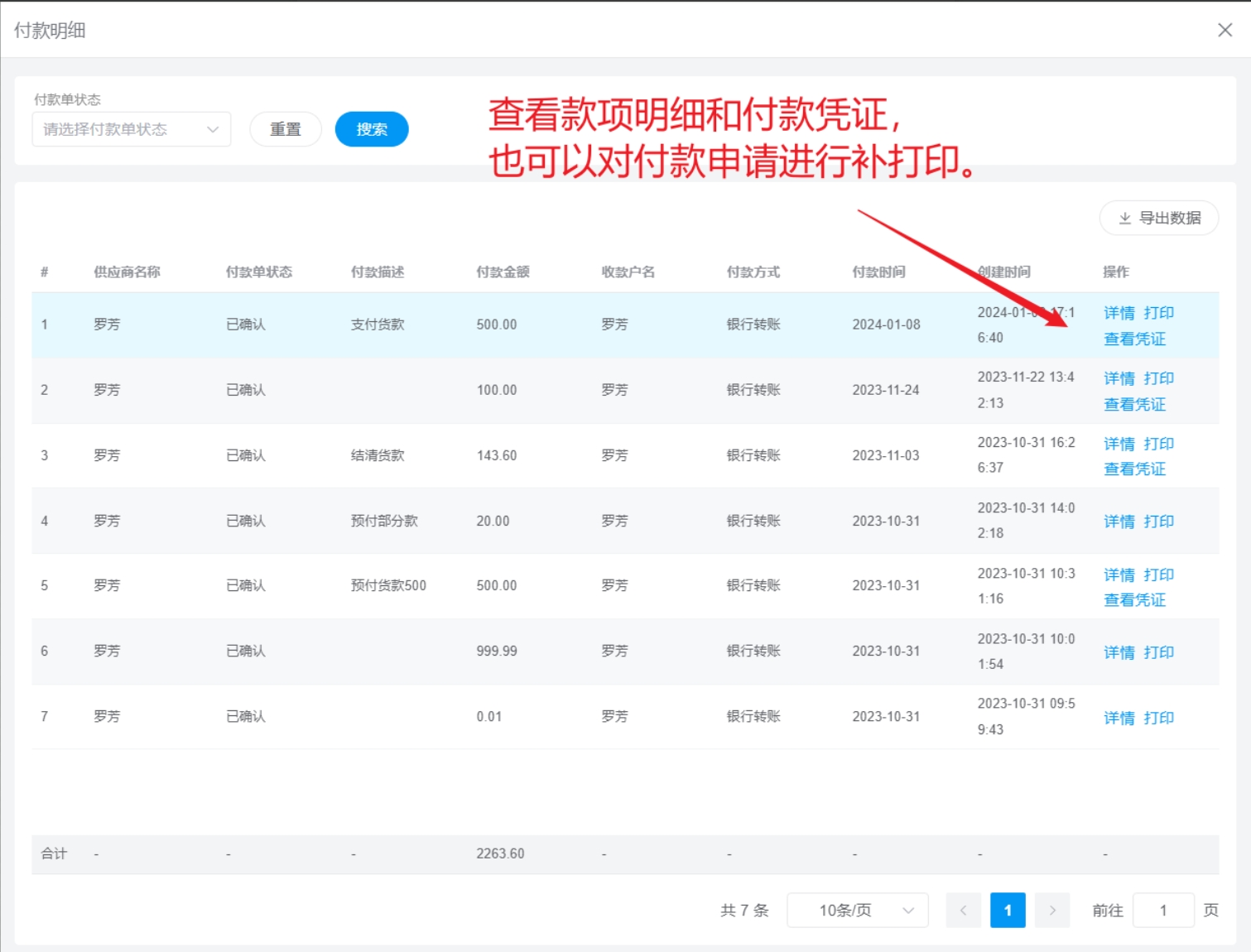This screenshot has height=952, width=1251.
Task: View 查看凭证 for the 143.60 payment
Action: [1134, 469]
